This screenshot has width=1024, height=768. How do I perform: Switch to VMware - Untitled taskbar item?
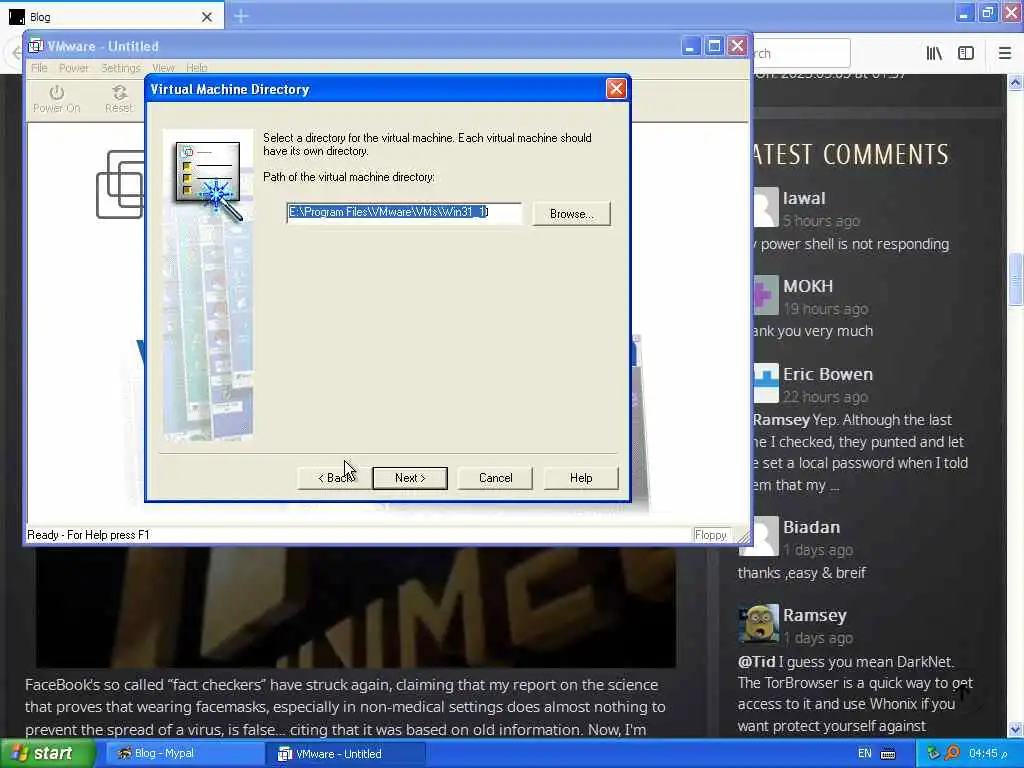click(346, 754)
